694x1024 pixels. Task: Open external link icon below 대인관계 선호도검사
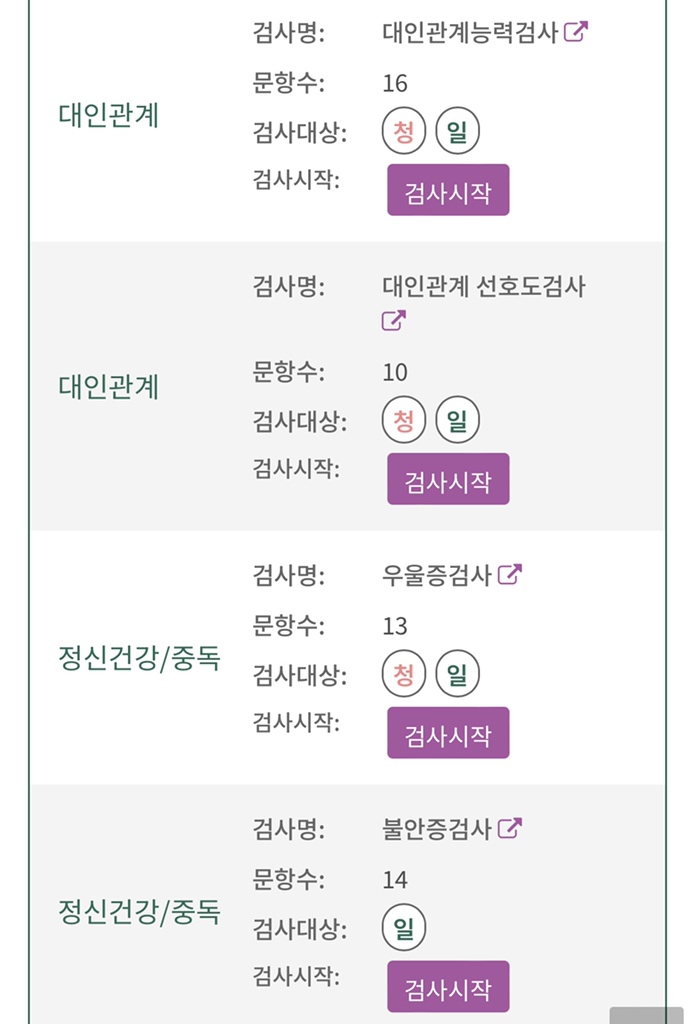394,321
